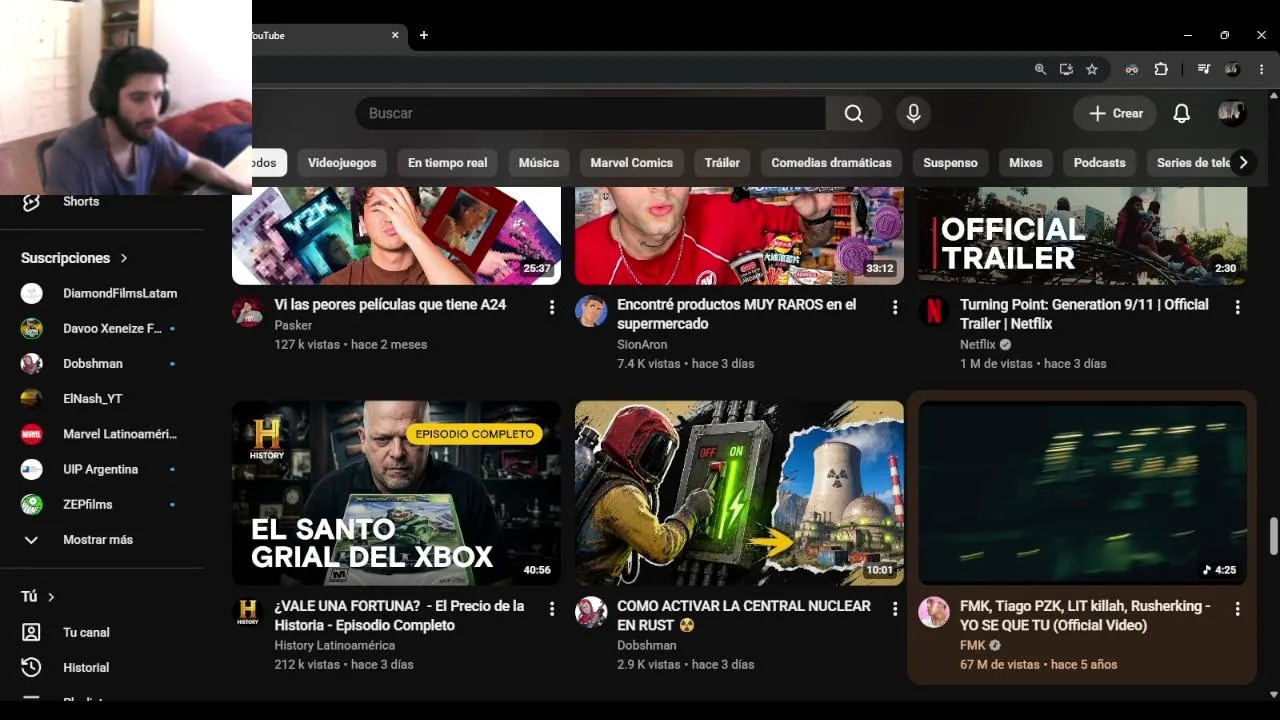The width and height of the screenshot is (1280, 720).
Task: Click the ZEPfilms channel avatar
Action: (32, 504)
